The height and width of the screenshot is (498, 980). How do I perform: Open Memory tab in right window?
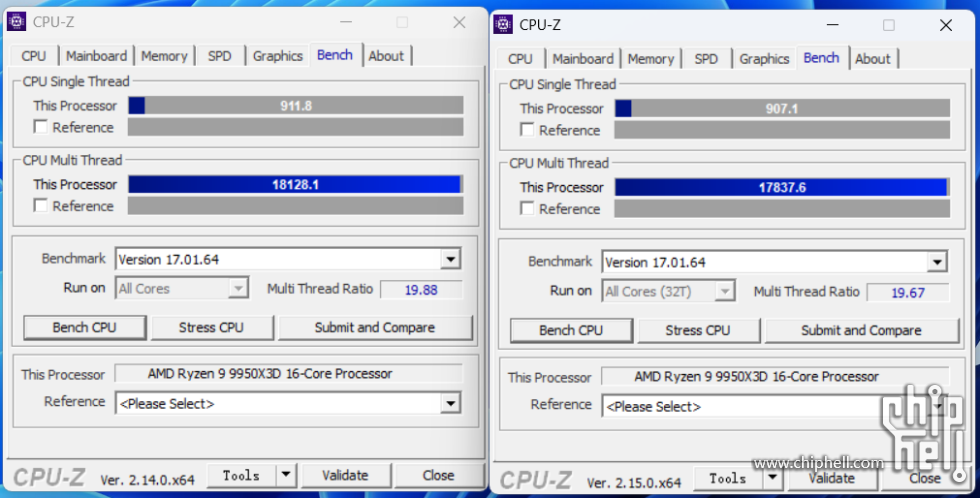tap(651, 59)
